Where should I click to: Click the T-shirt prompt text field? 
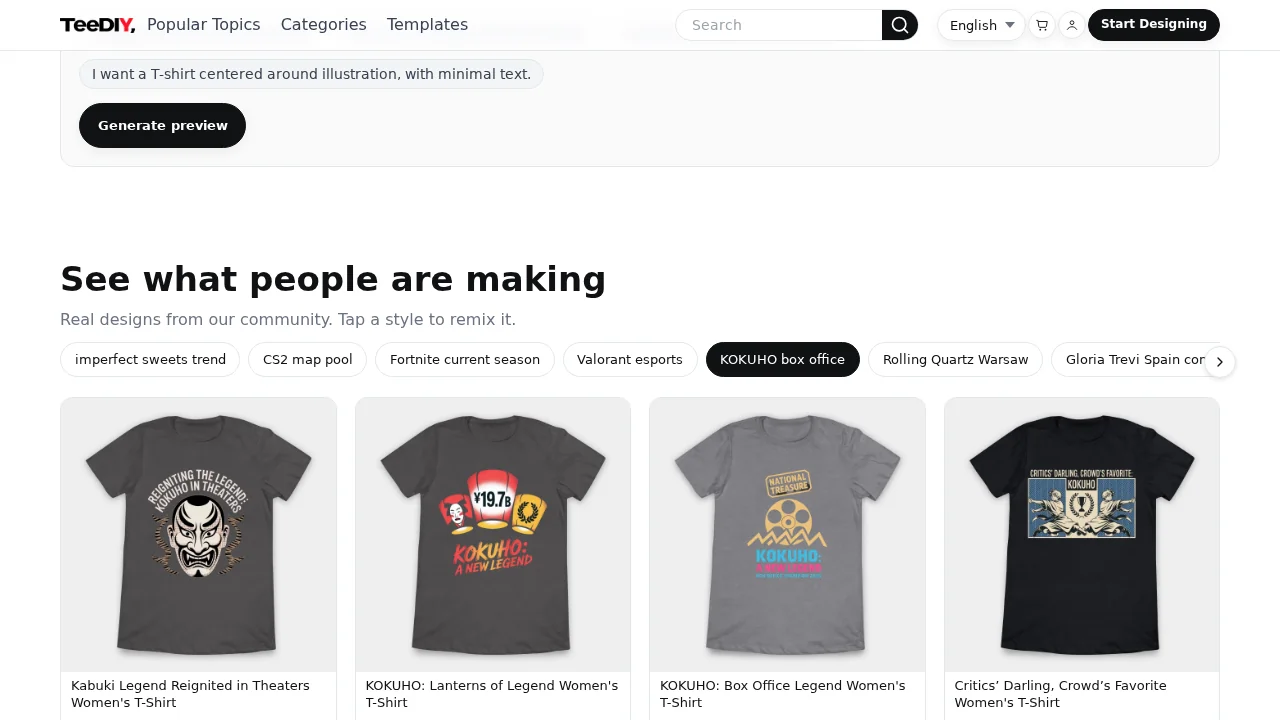point(311,74)
